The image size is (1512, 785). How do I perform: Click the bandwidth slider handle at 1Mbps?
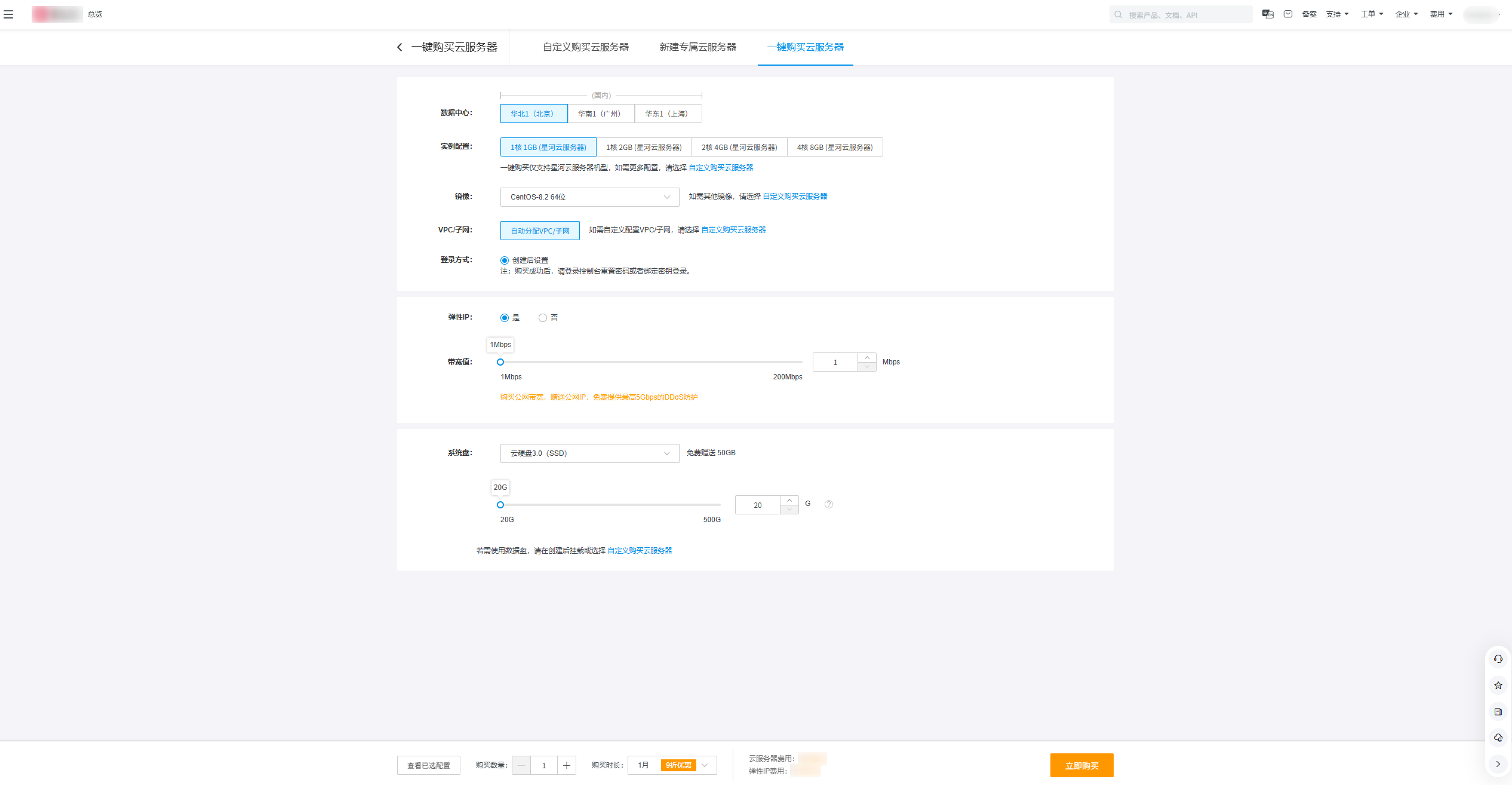500,362
